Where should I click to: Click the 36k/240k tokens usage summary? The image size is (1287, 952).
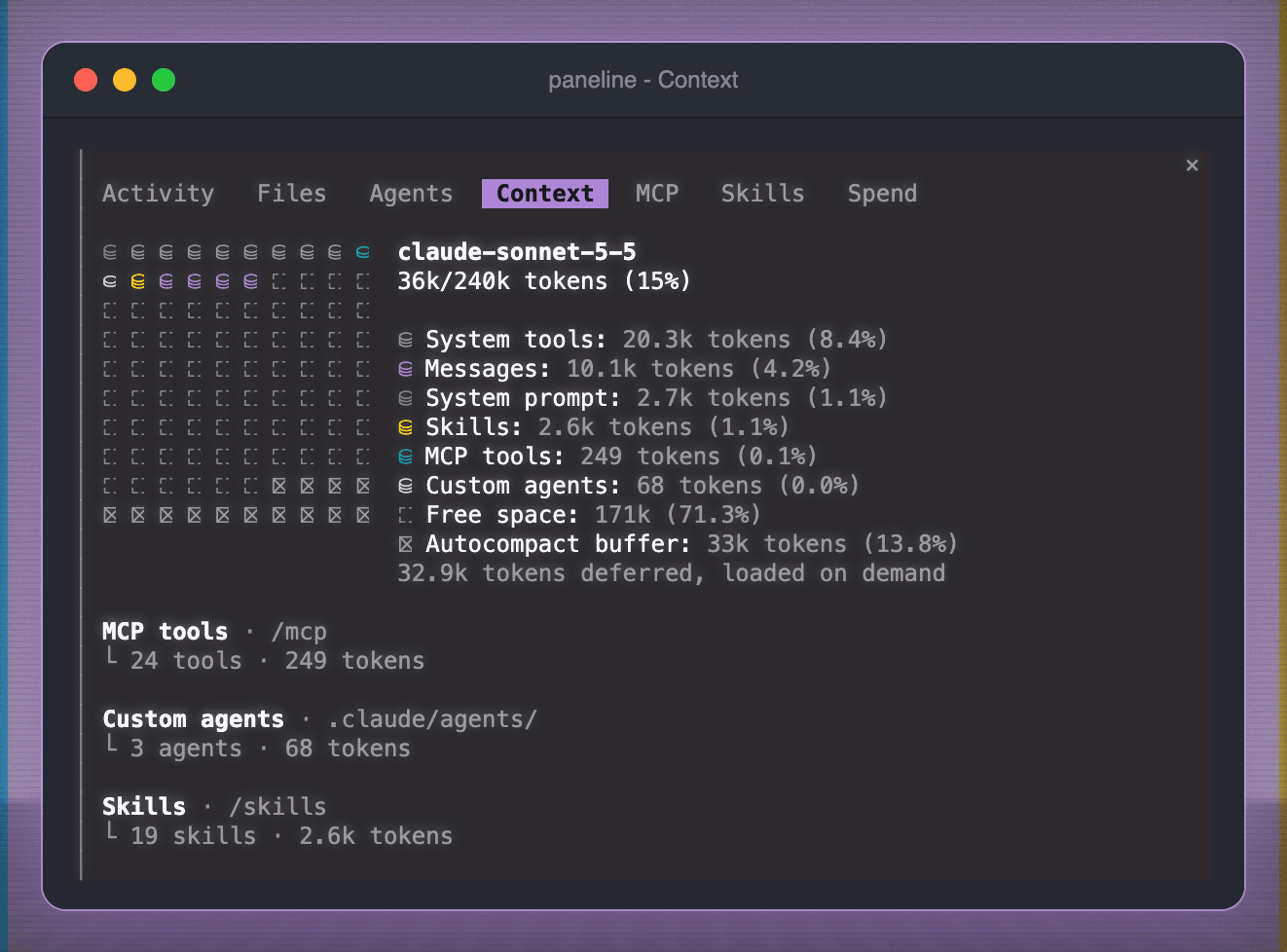544,281
